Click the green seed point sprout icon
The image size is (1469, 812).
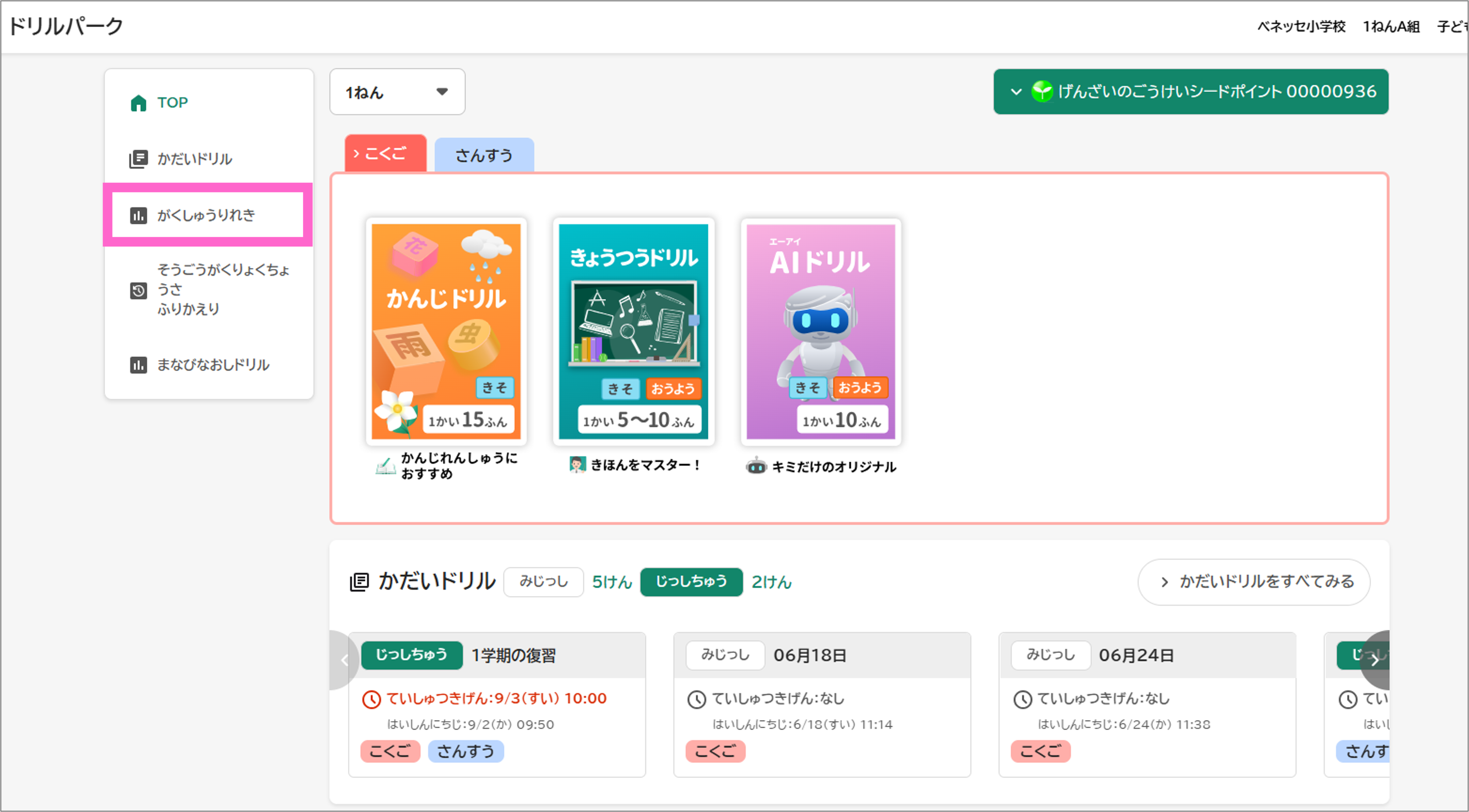pyautogui.click(x=1041, y=92)
